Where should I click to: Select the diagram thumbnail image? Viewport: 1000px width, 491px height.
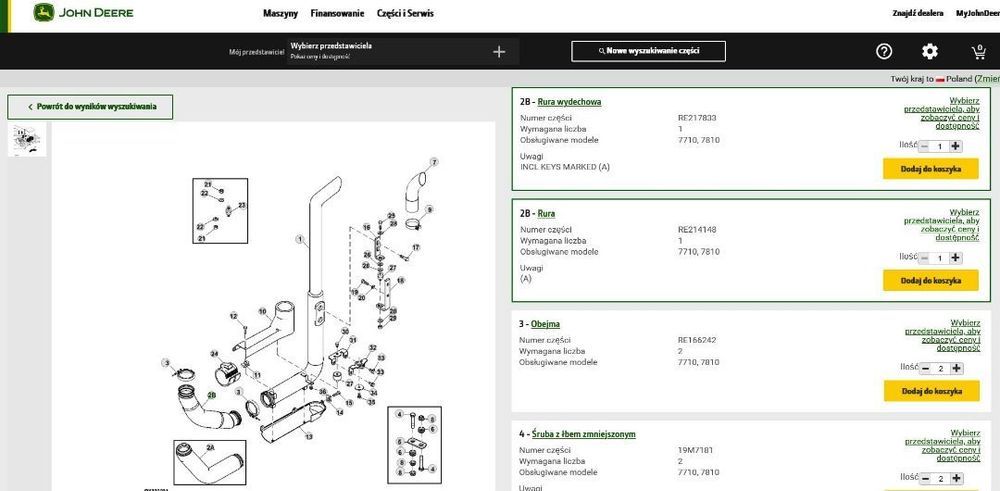click(x=27, y=140)
